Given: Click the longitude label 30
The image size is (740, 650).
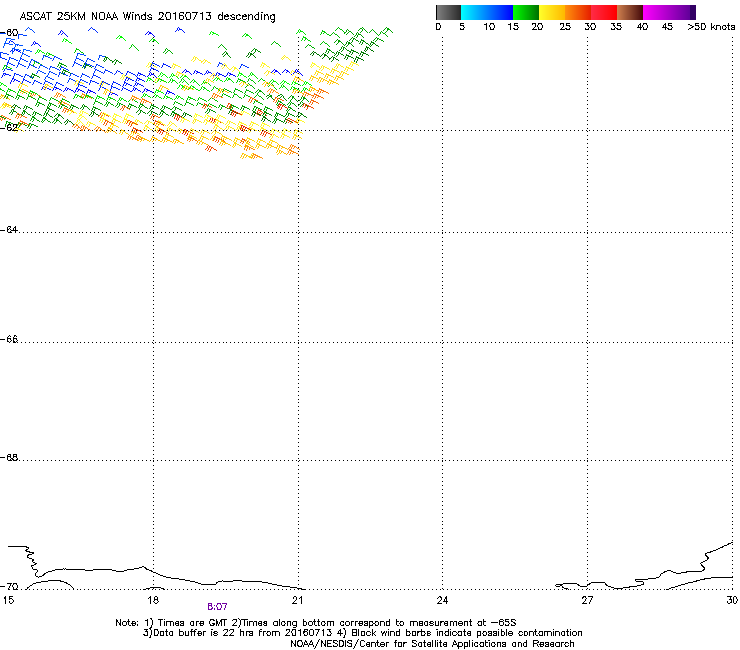Looking at the screenshot, I should tap(732, 600).
